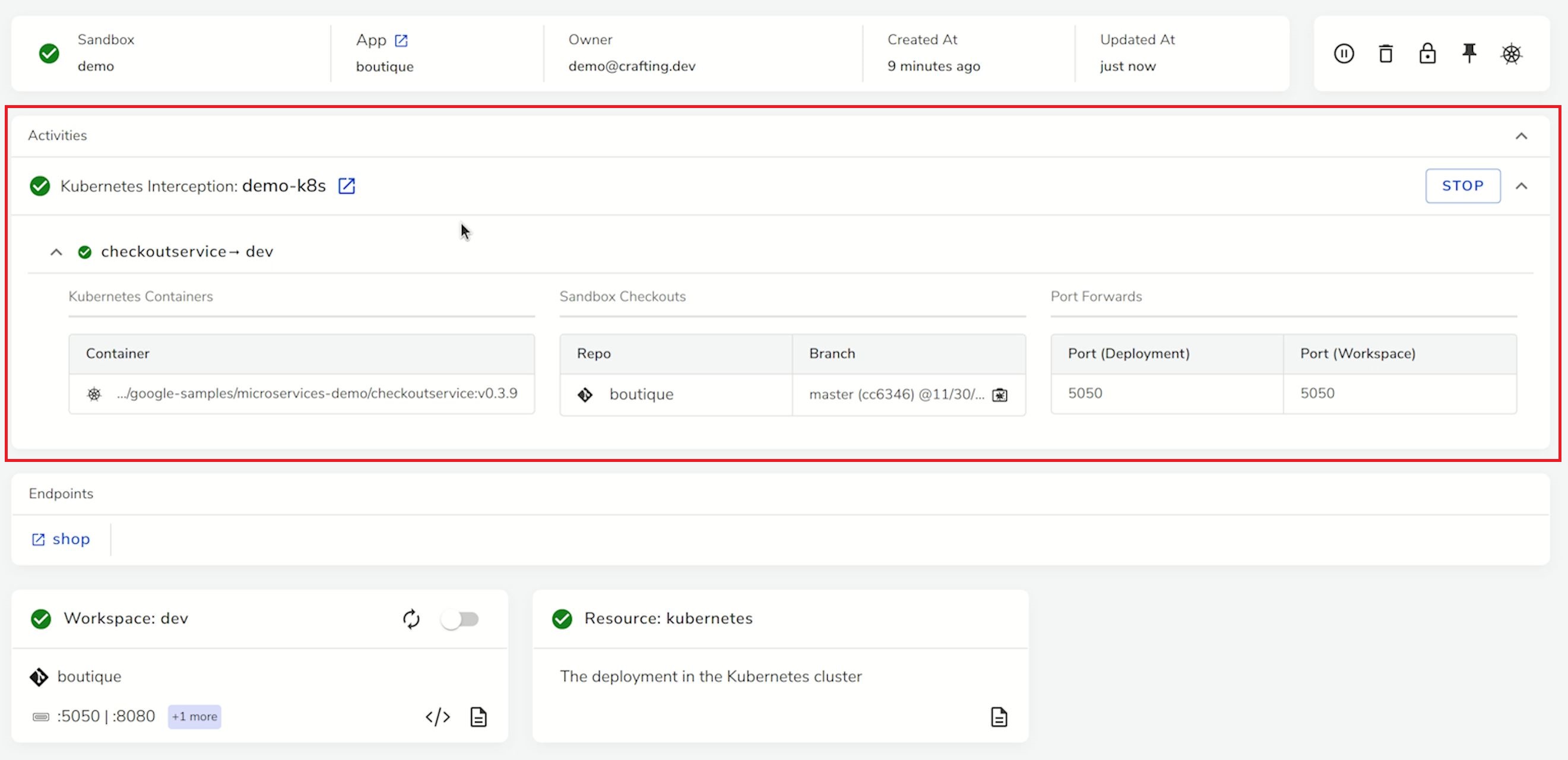1568x760 pixels.
Task: Restart Workspace dev with the sync icon
Action: [411, 619]
